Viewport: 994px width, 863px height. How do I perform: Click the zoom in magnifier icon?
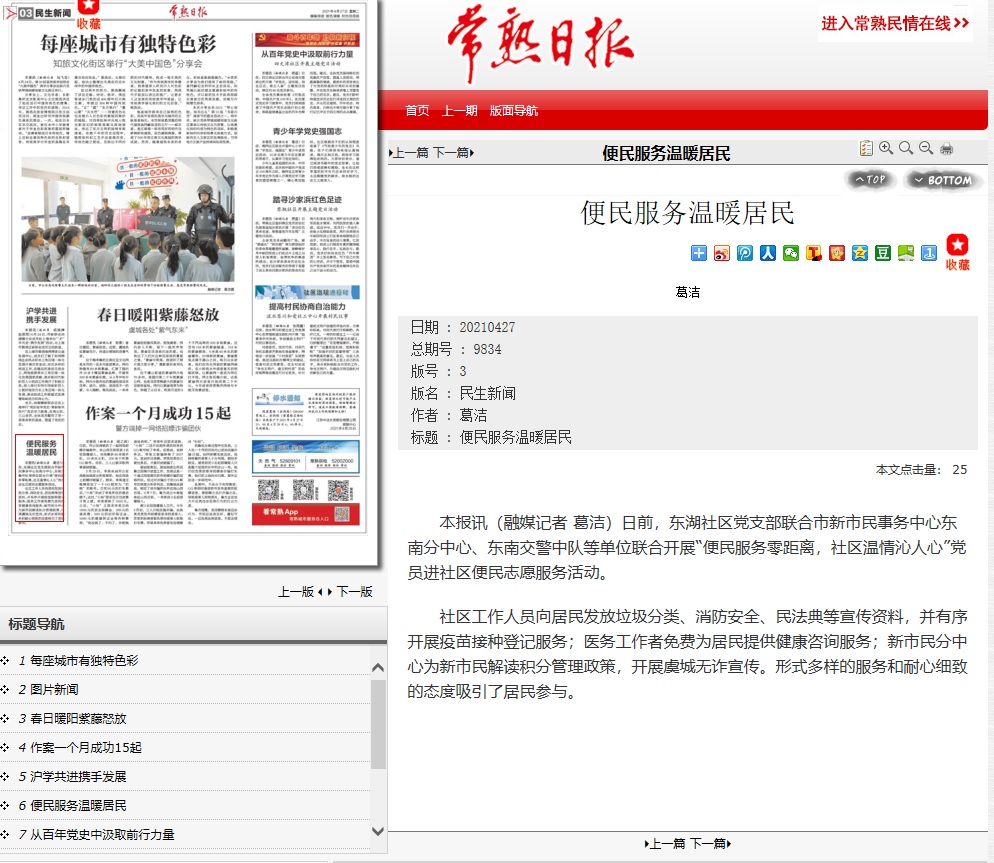point(886,149)
